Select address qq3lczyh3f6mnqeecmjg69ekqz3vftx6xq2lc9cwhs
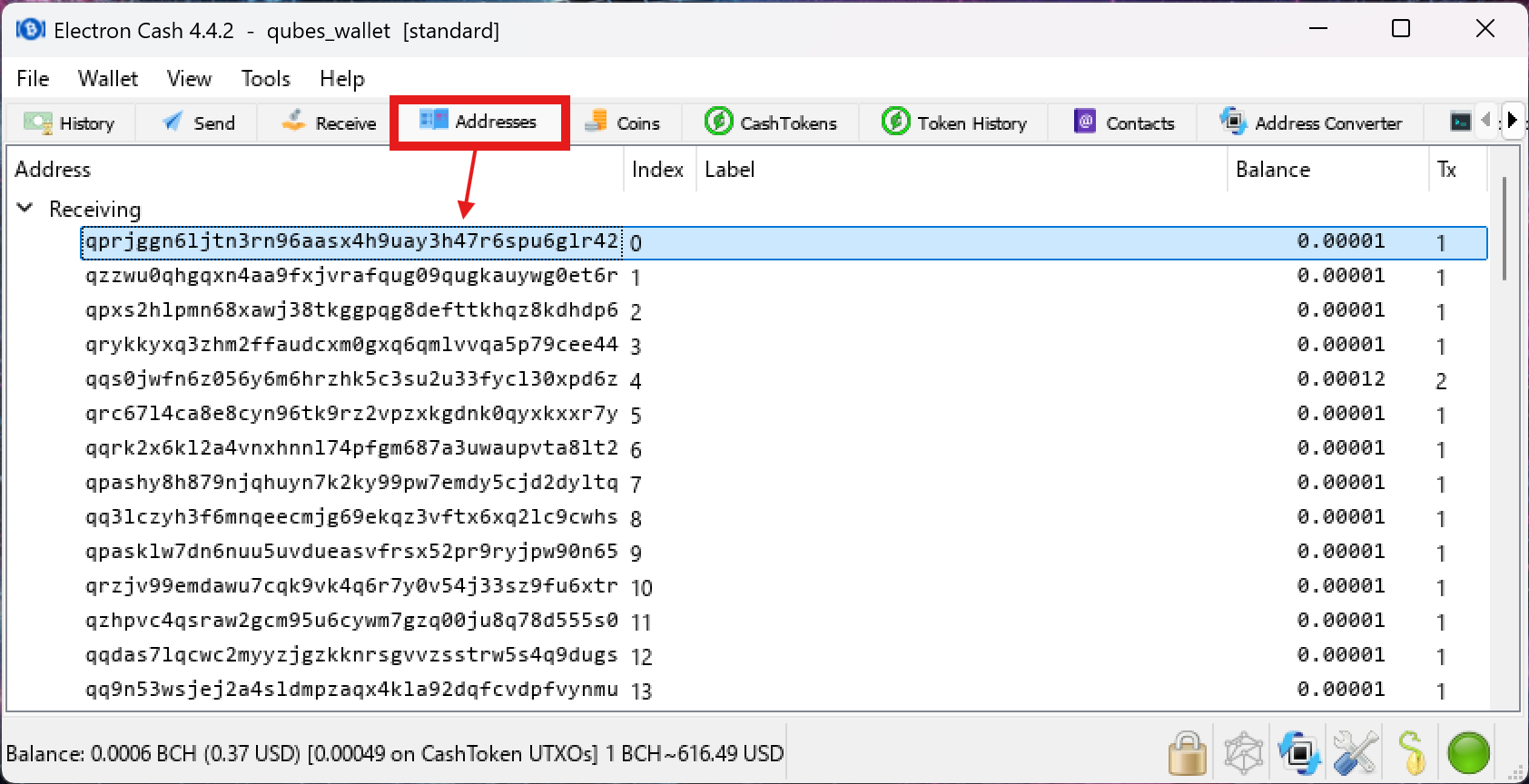The width and height of the screenshot is (1529, 784). tap(351, 517)
